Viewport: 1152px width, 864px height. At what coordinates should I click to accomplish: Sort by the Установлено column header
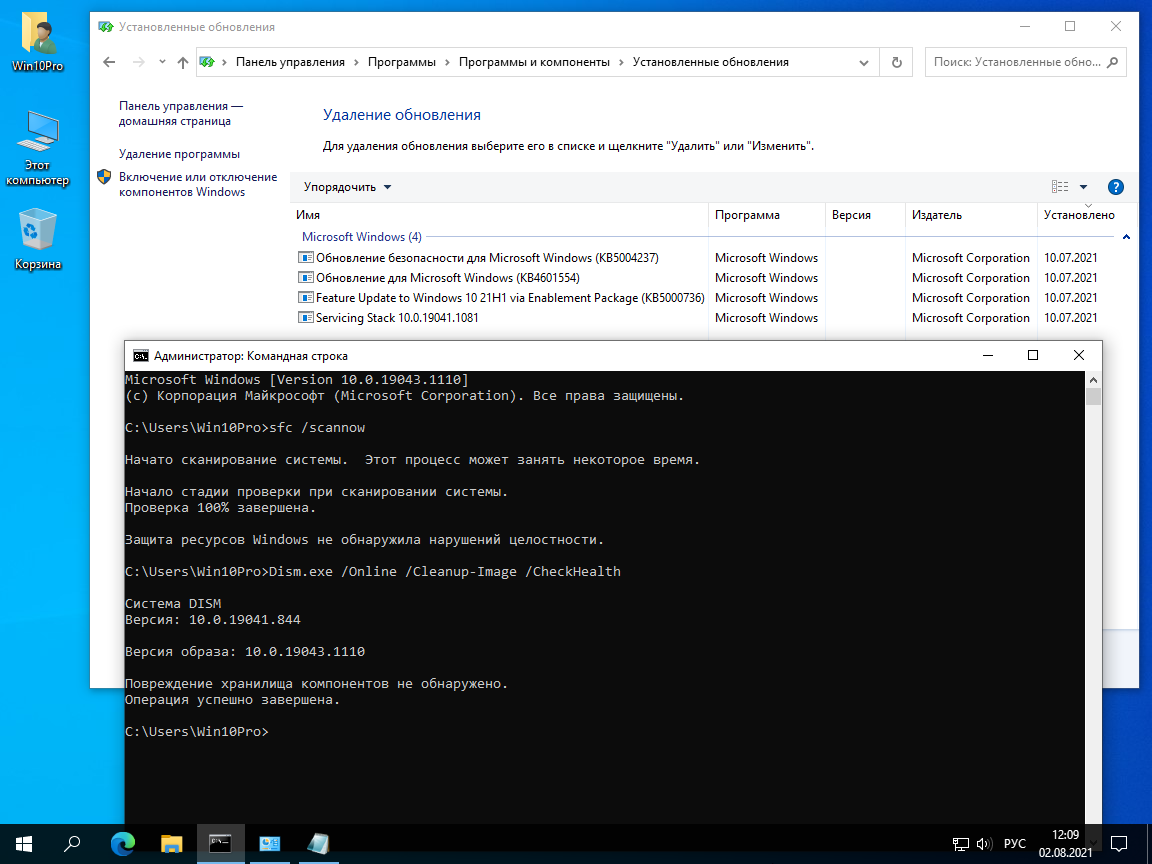point(1078,215)
